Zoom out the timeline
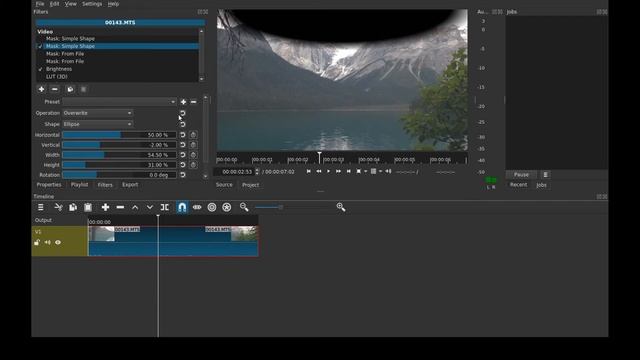The image size is (640, 360). point(244,207)
